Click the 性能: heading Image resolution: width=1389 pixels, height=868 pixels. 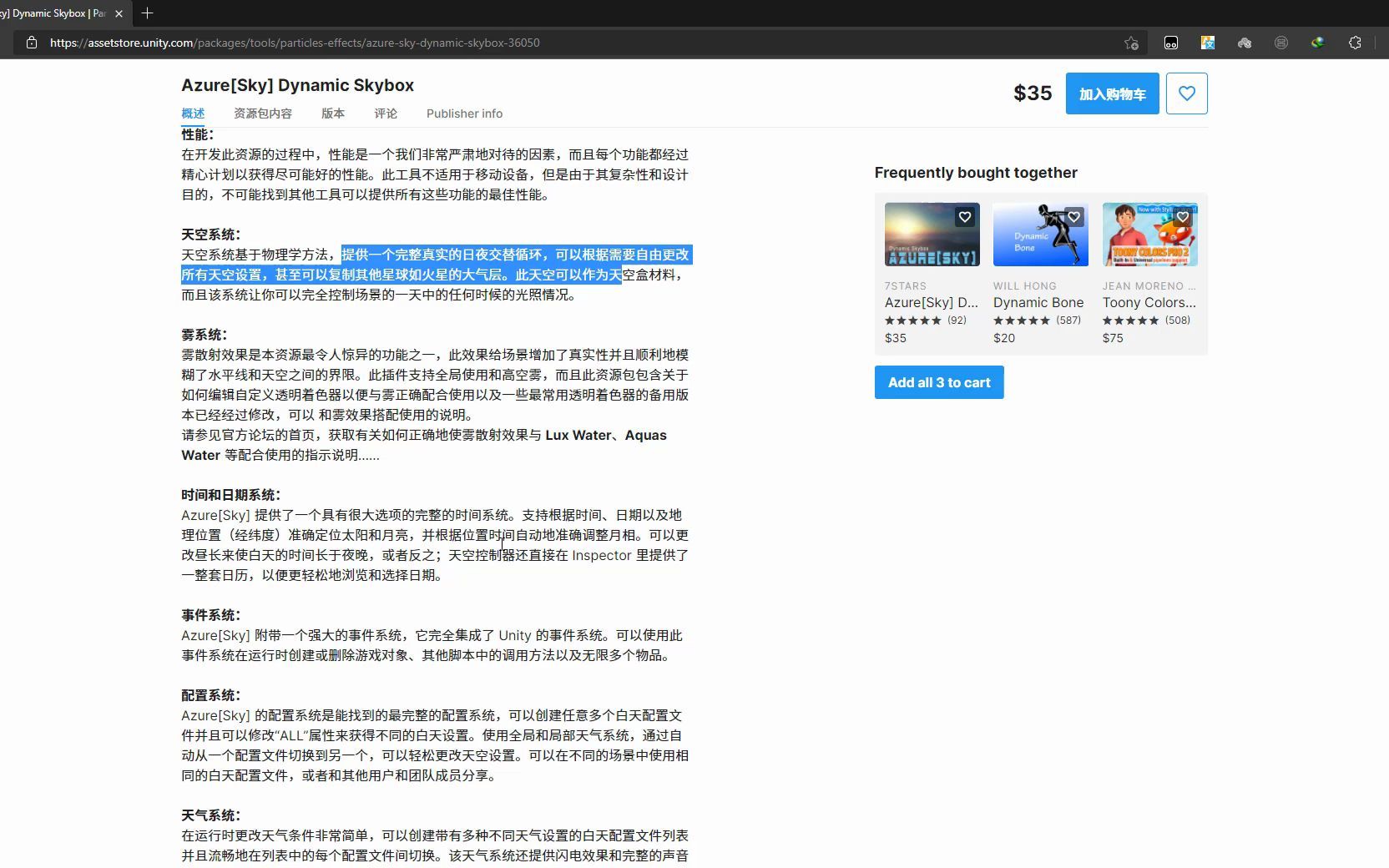[198, 134]
